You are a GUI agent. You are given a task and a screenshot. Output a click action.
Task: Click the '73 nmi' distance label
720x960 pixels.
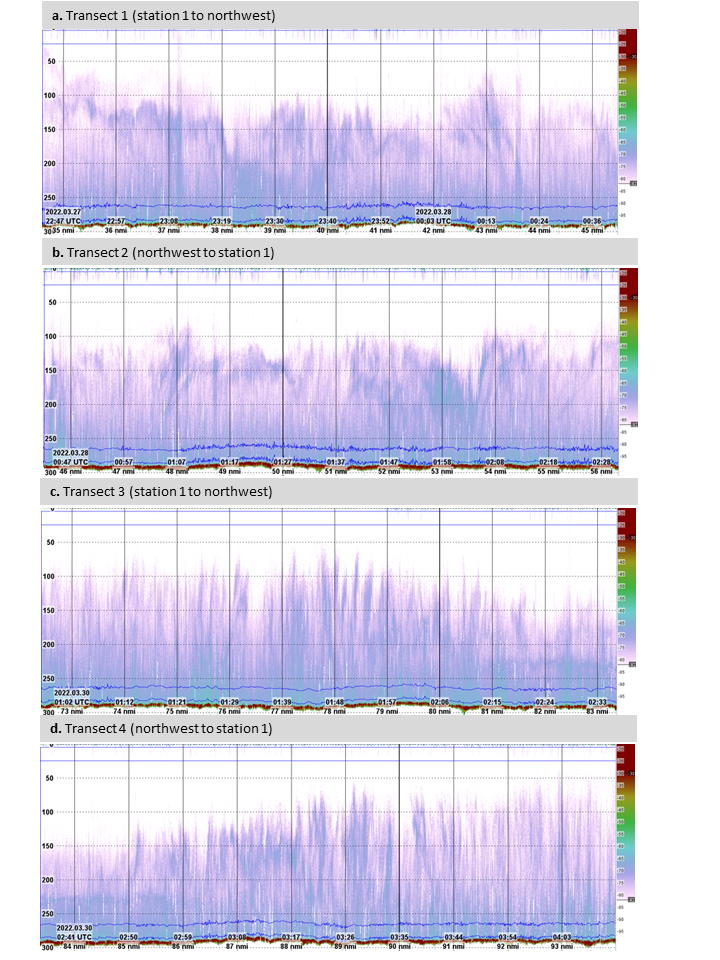72,711
